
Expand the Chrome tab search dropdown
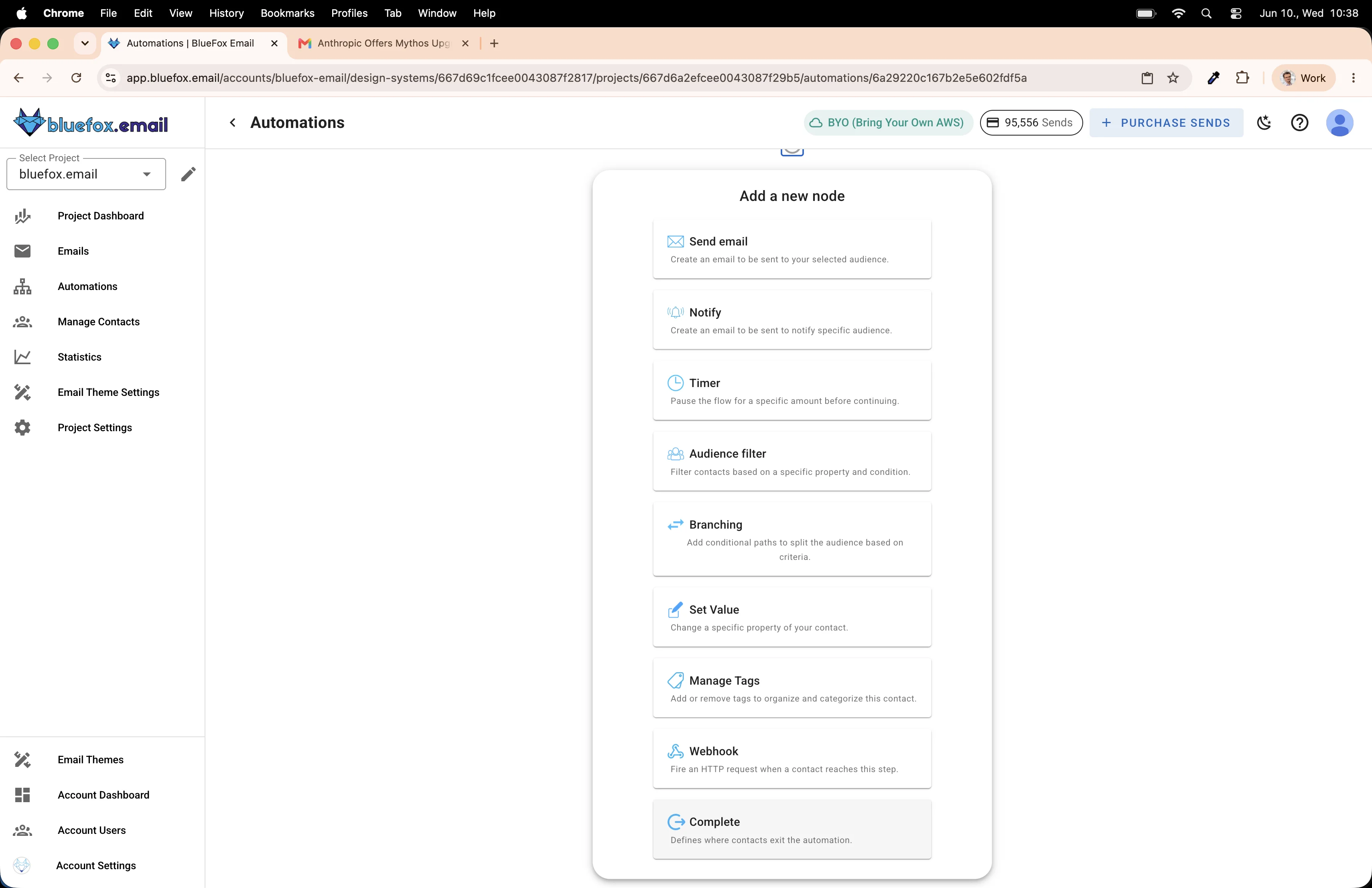coord(85,43)
